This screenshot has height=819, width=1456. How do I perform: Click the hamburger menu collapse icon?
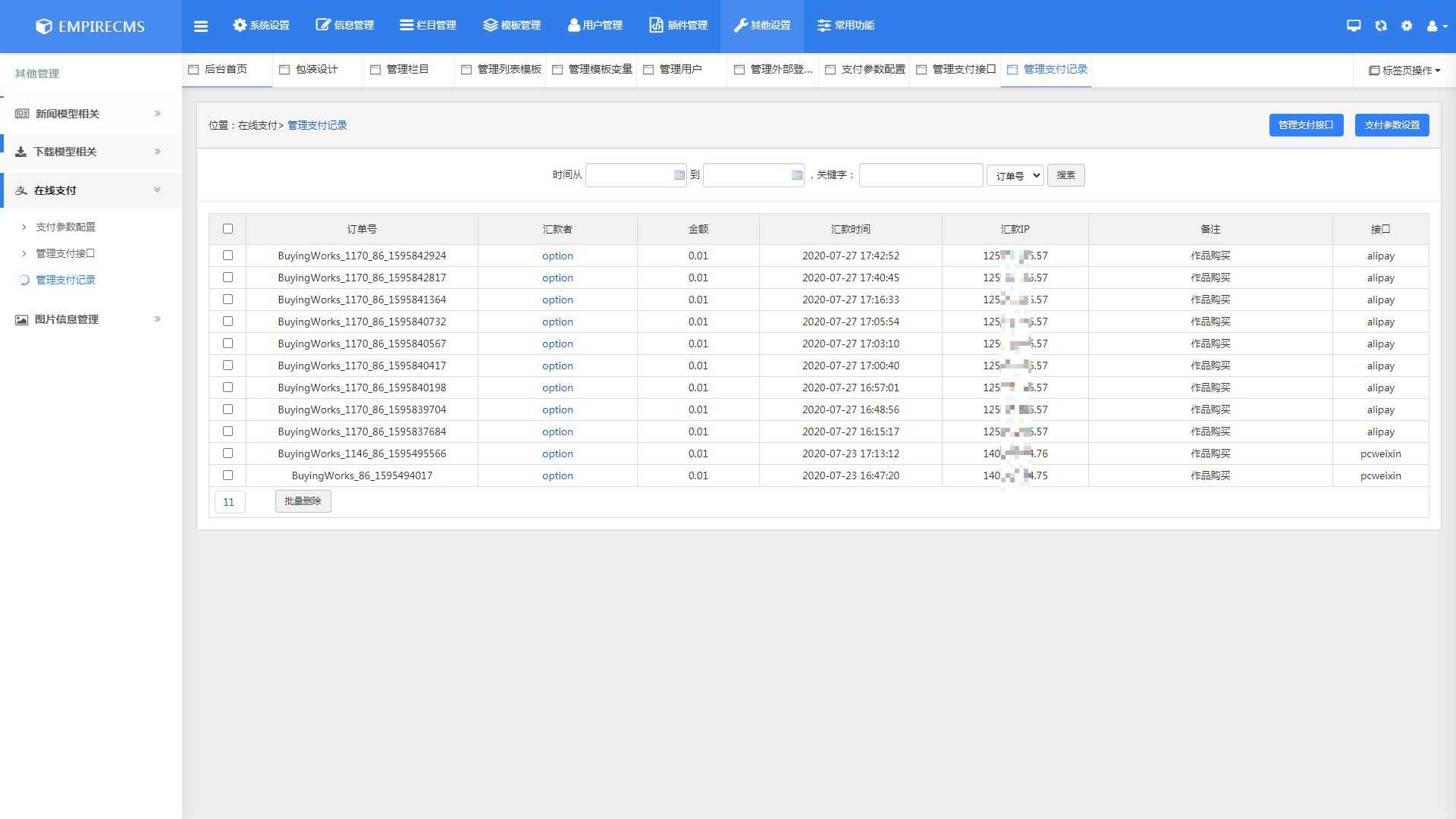point(200,26)
